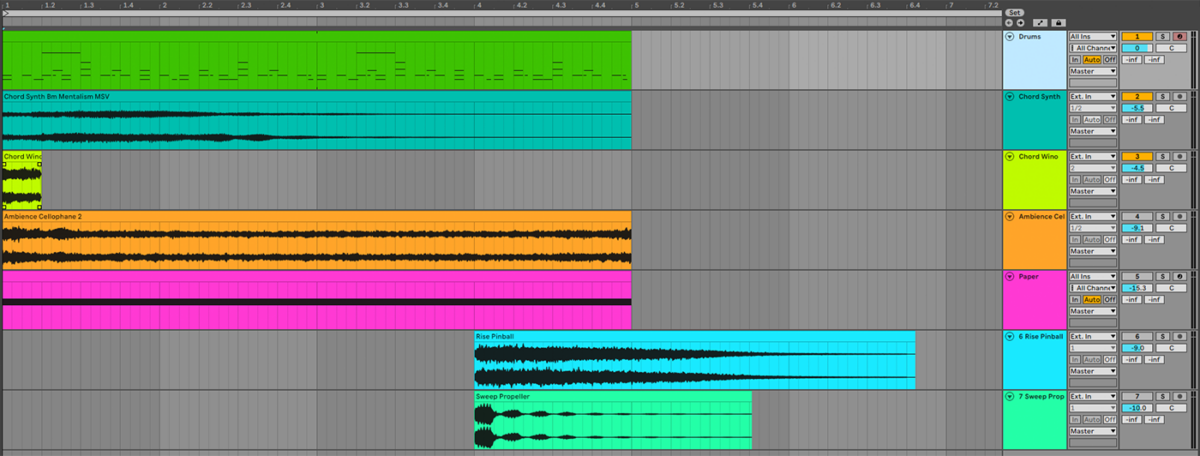
Task: Open Paper All Ins input dropdown
Action: click(x=1093, y=276)
